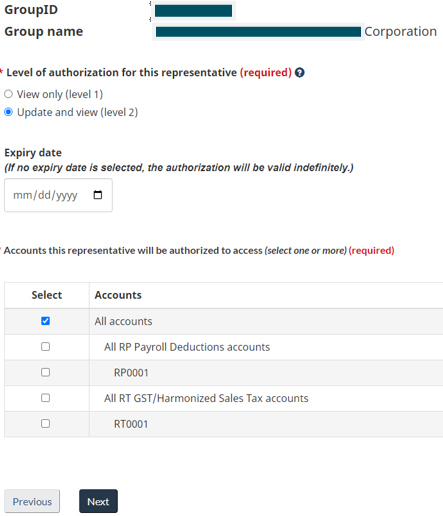443x516 pixels.
Task: Select Update and view (level 2)
Action: point(8,112)
